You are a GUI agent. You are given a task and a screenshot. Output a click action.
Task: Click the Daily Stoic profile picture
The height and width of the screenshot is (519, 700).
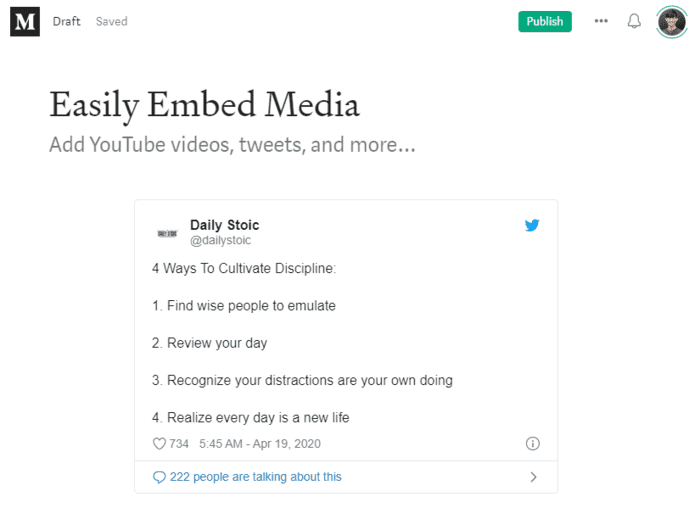click(x=167, y=232)
